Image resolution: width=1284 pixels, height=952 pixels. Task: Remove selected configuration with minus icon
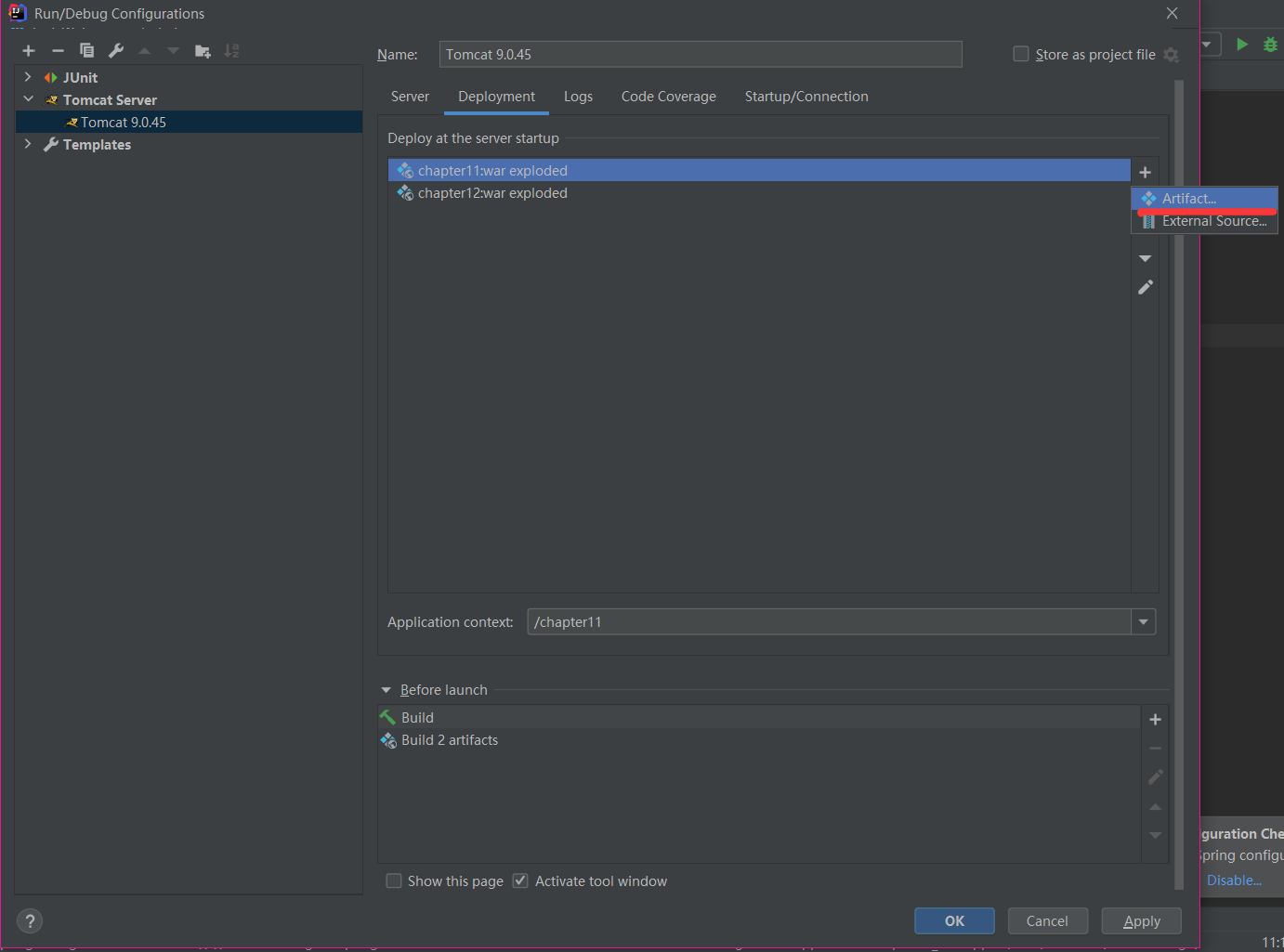click(x=58, y=51)
